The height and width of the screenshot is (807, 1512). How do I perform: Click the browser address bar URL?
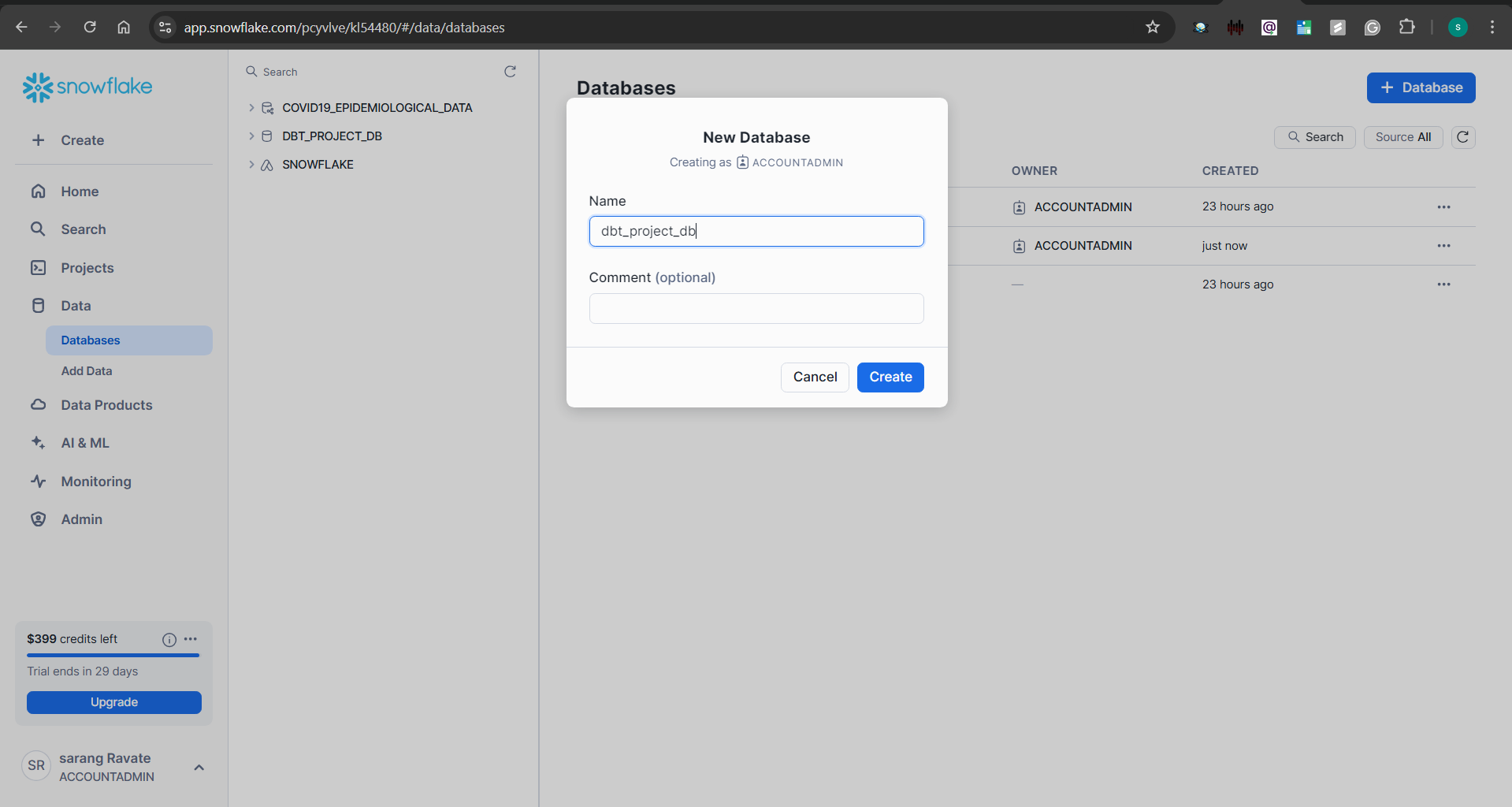point(344,28)
